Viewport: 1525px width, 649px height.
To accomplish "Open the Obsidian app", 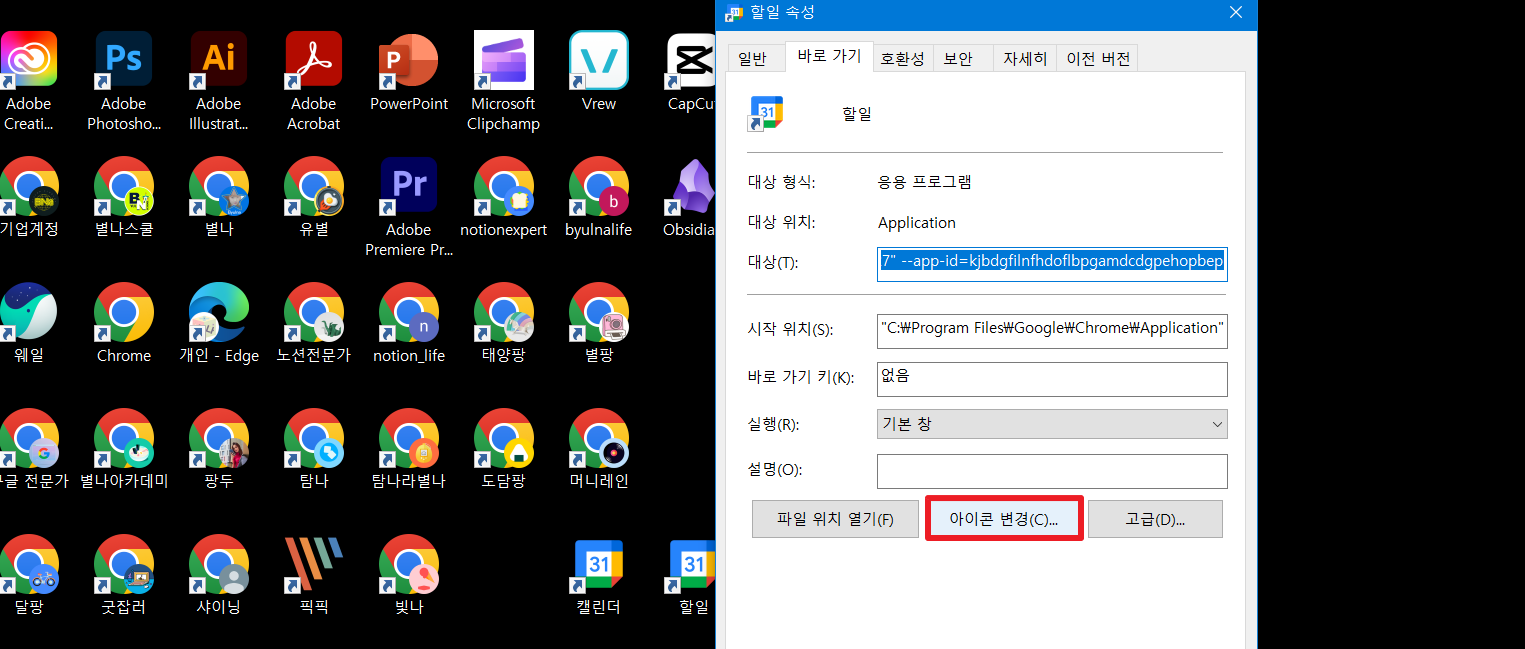I will click(x=690, y=185).
